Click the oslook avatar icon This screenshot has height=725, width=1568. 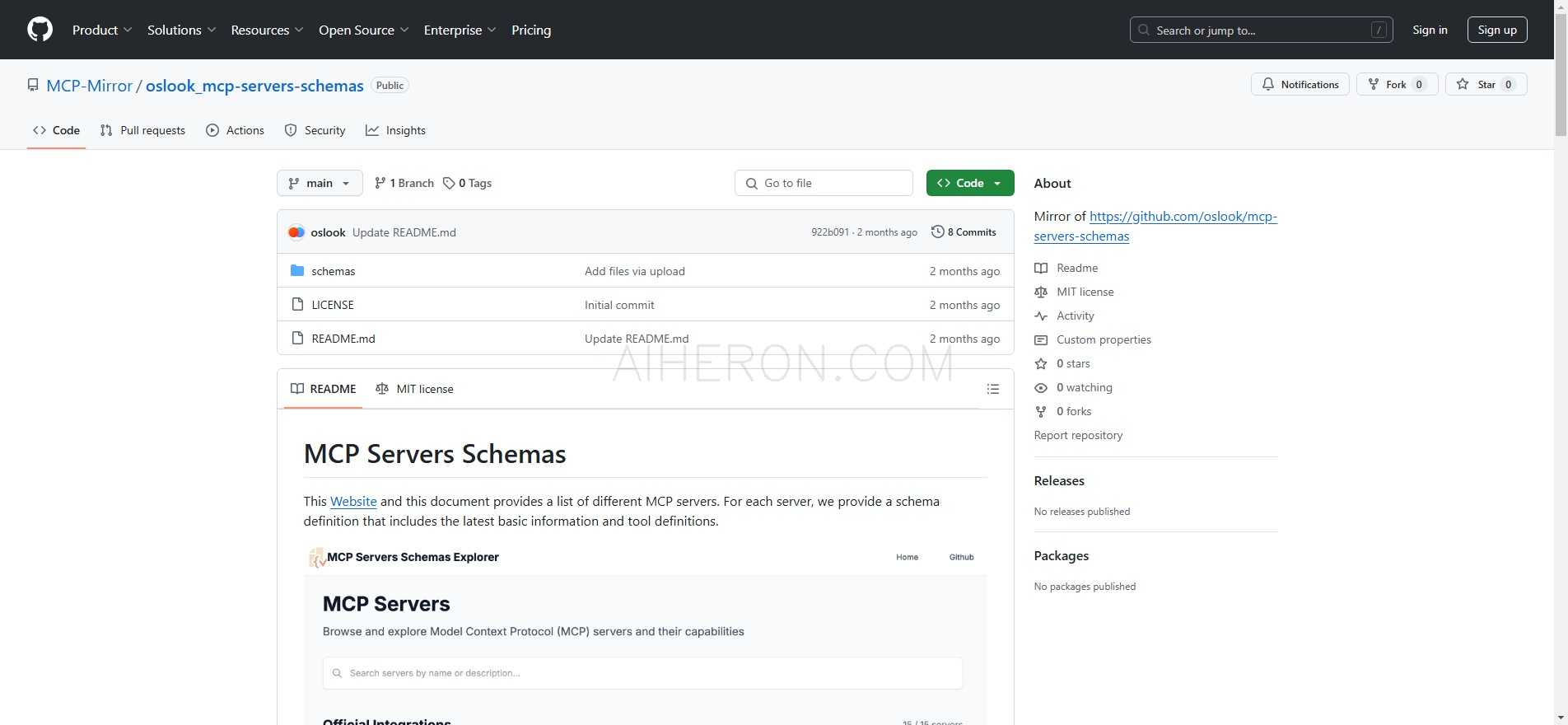[x=296, y=232]
